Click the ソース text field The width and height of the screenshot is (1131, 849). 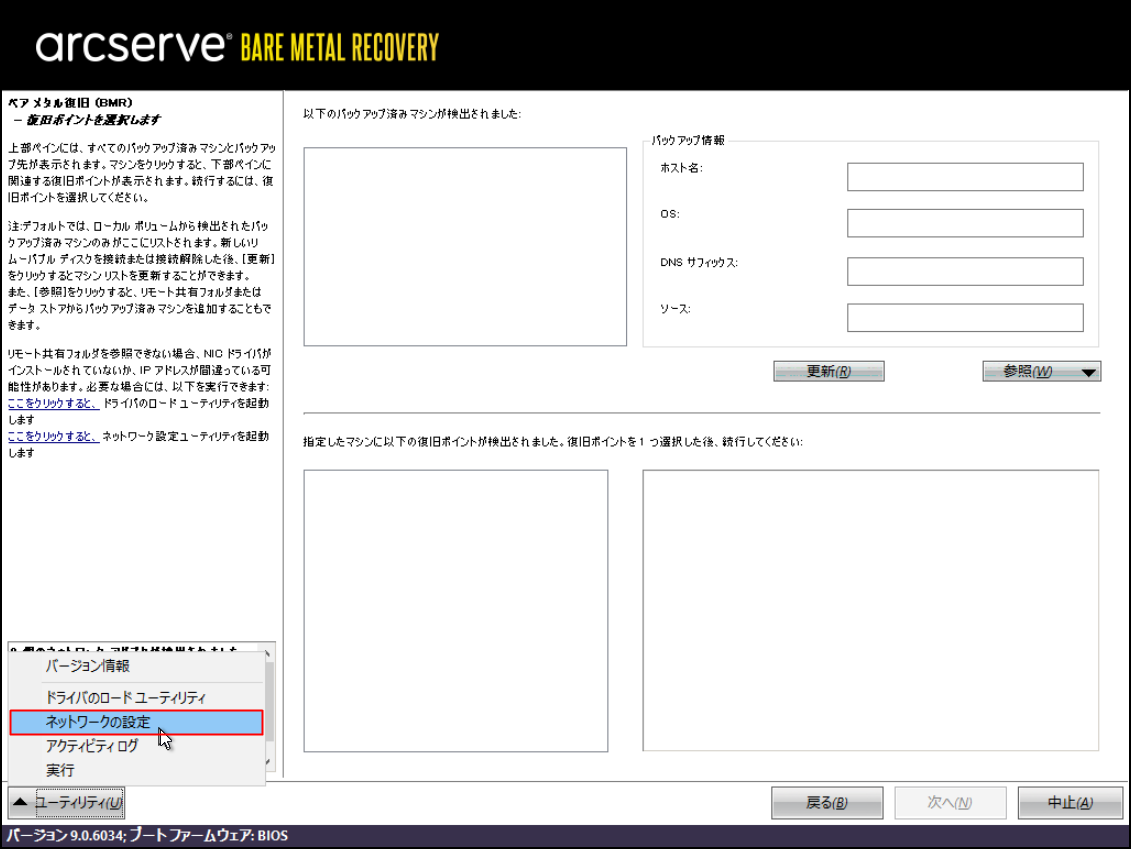[x=964, y=318]
